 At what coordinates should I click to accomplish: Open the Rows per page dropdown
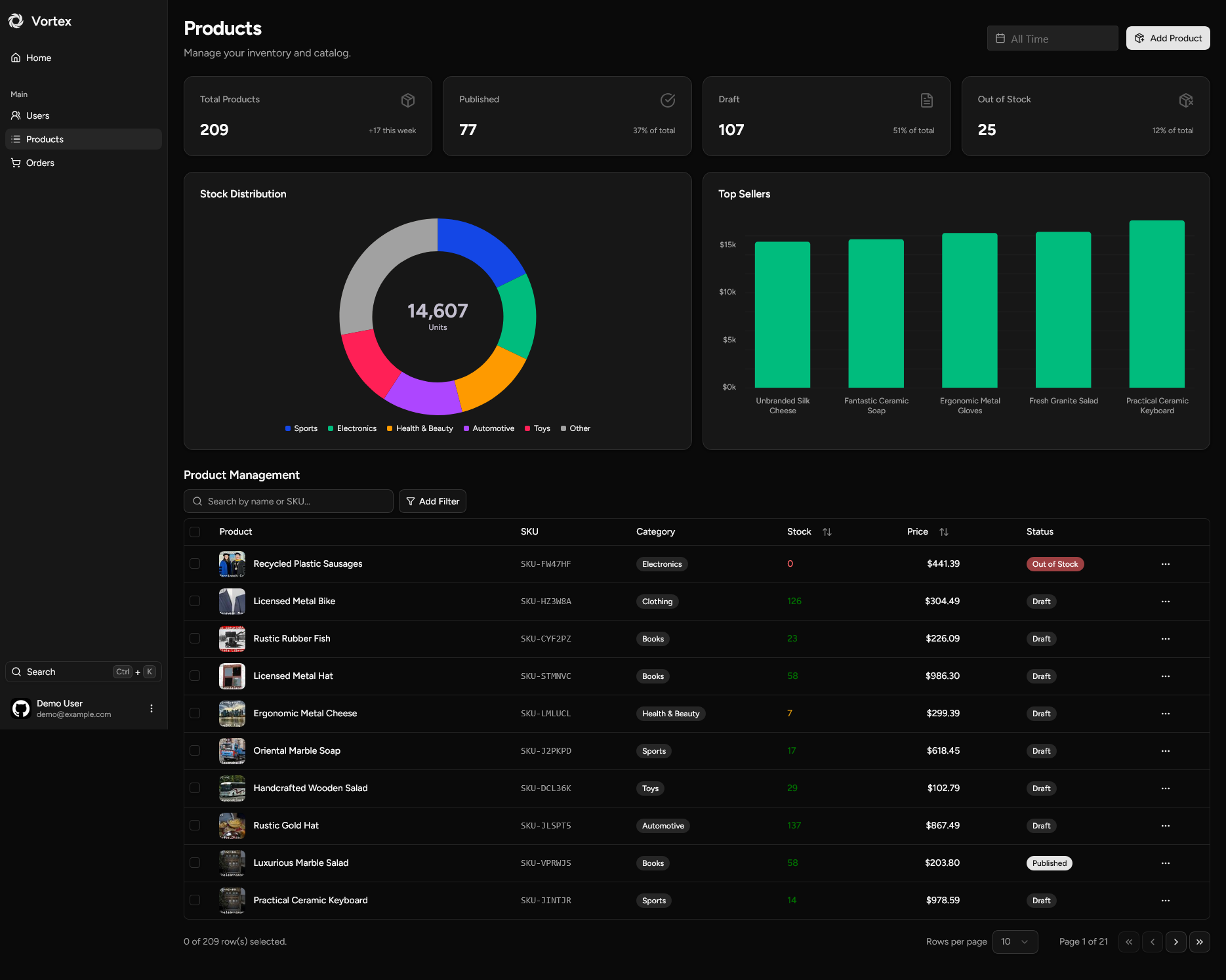(x=1015, y=941)
